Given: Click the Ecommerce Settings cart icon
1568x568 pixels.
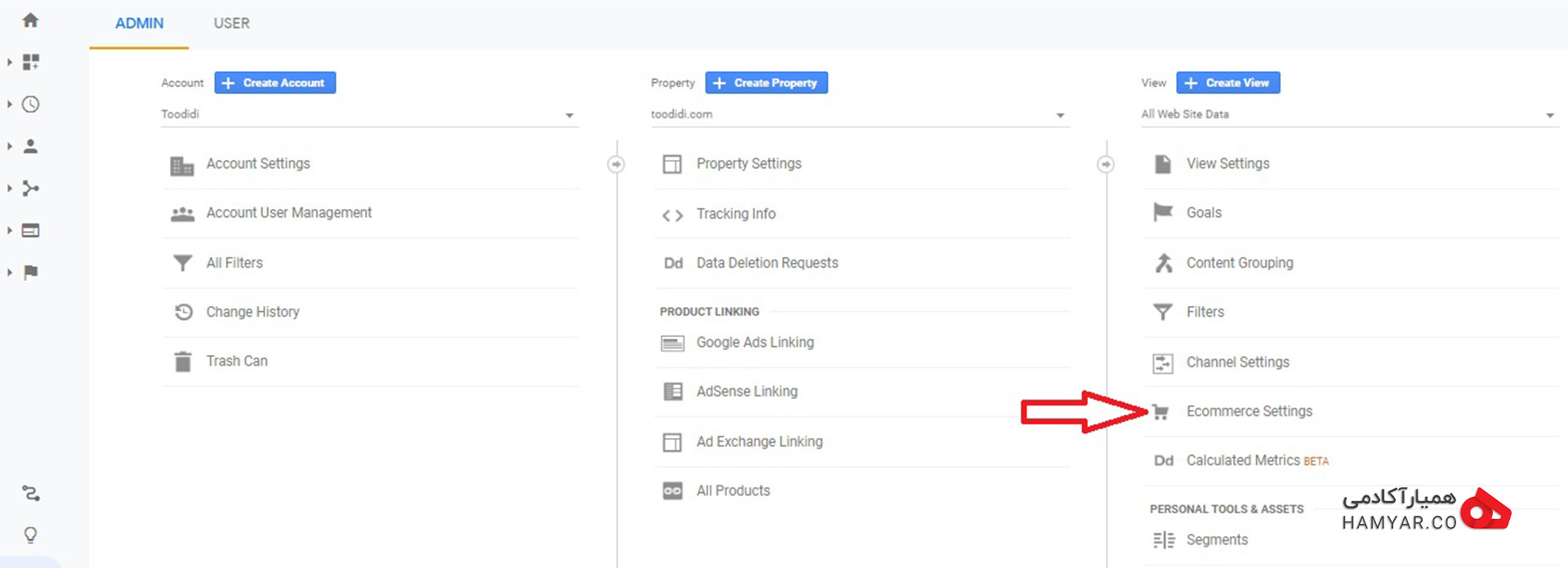Looking at the screenshot, I should tap(1160, 412).
